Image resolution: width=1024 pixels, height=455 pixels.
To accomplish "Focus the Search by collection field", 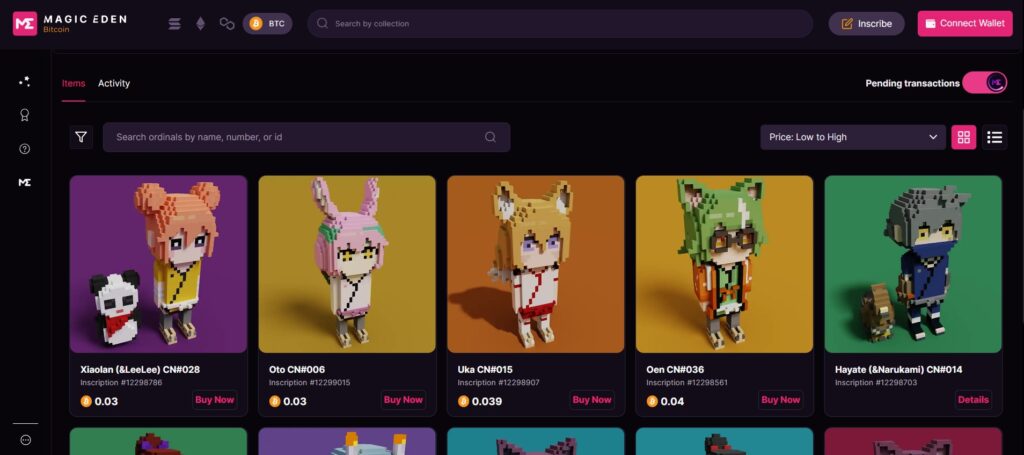I will (x=560, y=24).
